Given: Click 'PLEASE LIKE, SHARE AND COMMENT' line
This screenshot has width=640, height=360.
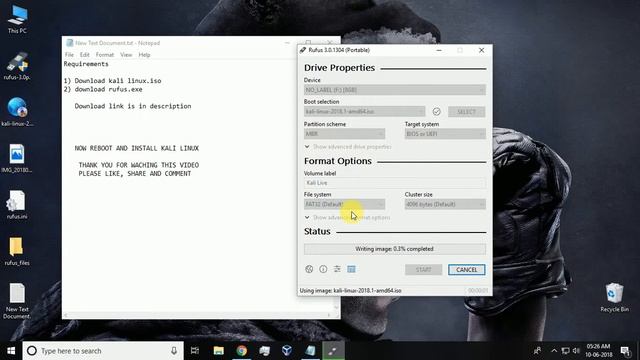Looking at the screenshot, I should pyautogui.click(x=135, y=173).
